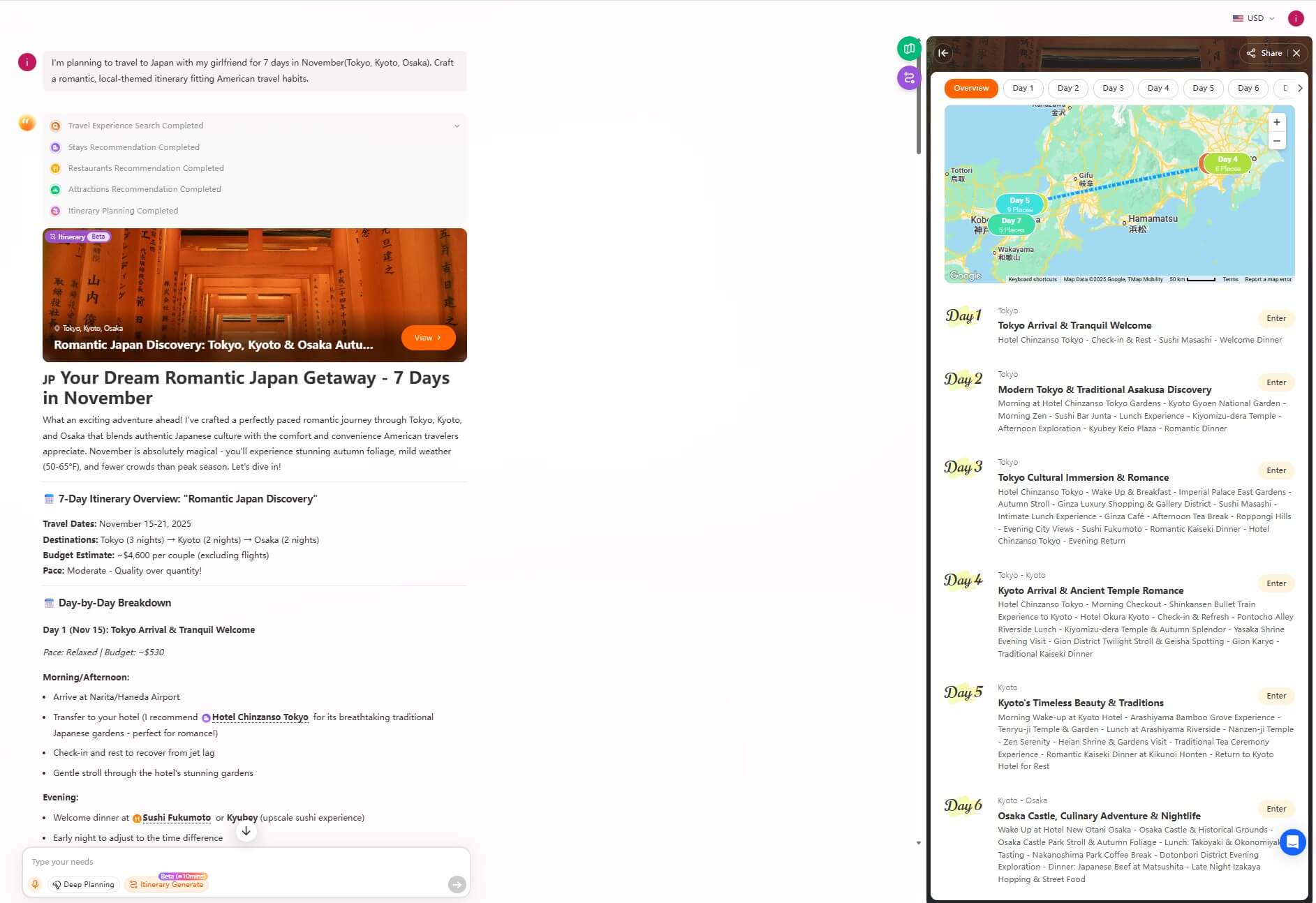Toggle Itinerary Generate mode
This screenshot has width=1316, height=903.
click(x=167, y=884)
